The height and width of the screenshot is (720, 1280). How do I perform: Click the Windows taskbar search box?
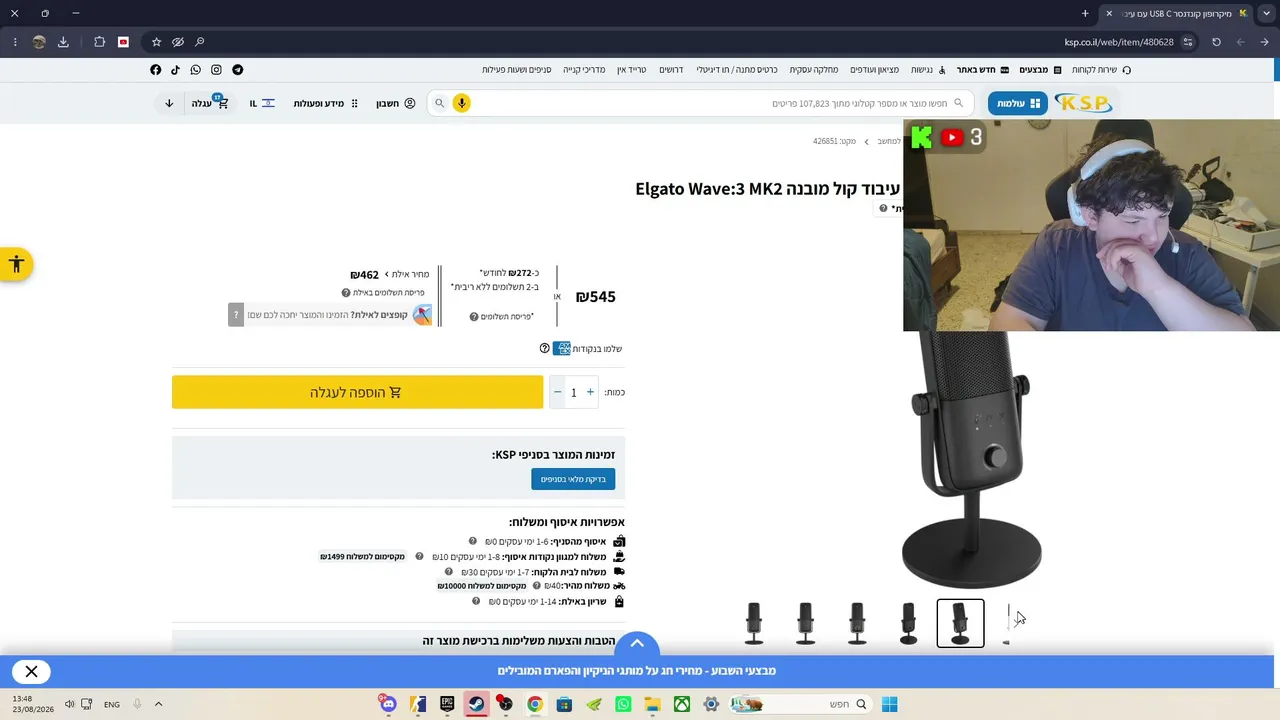(800, 704)
